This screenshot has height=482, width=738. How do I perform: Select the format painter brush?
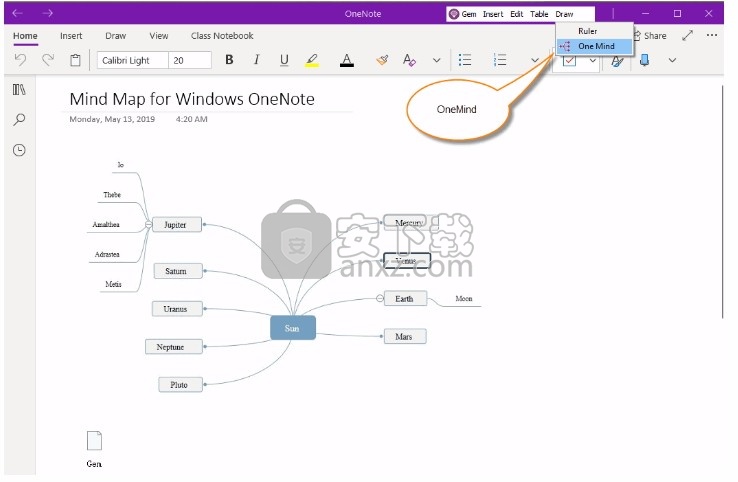[382, 60]
